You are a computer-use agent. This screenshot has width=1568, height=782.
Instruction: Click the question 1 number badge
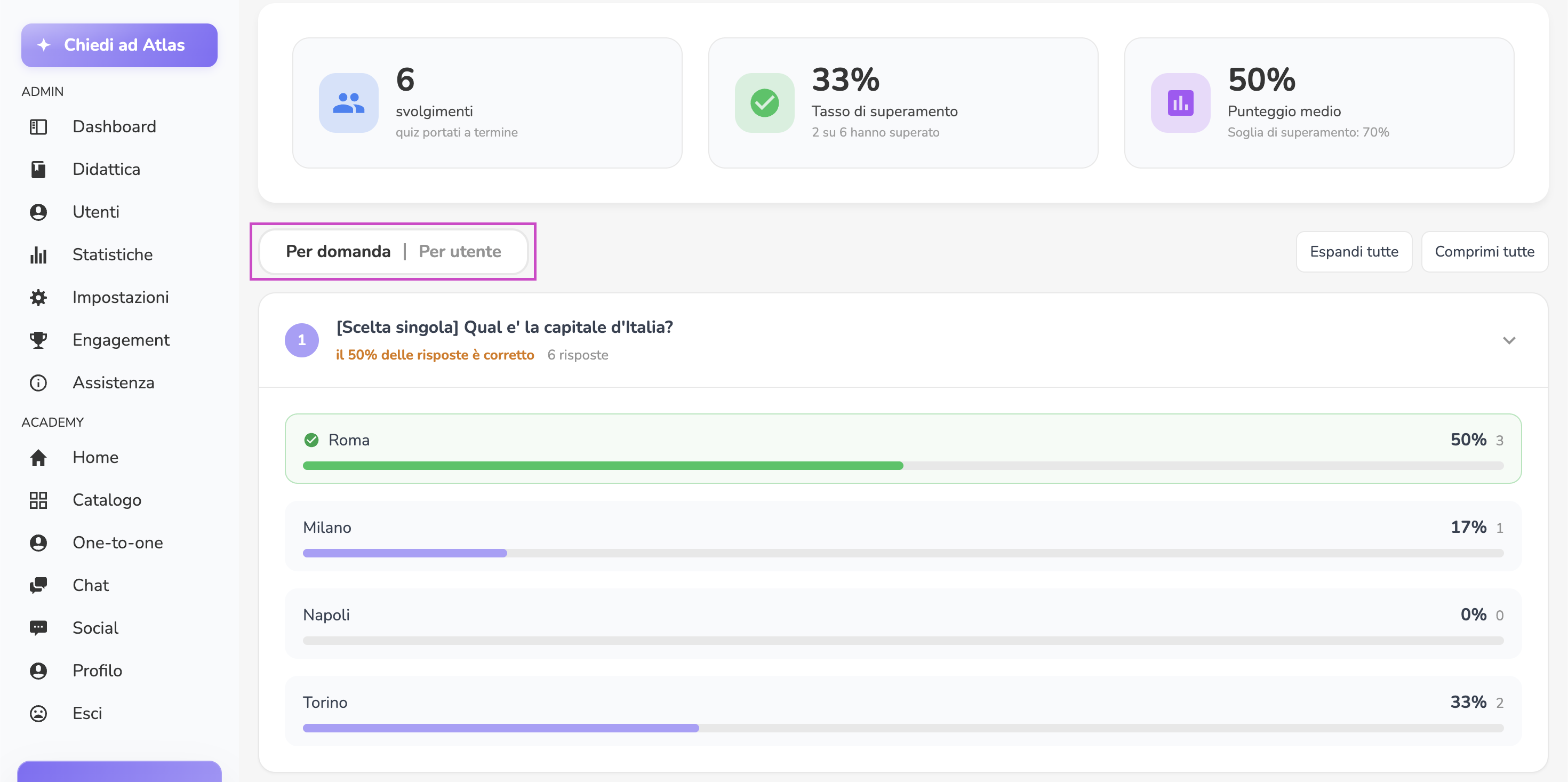click(x=302, y=340)
